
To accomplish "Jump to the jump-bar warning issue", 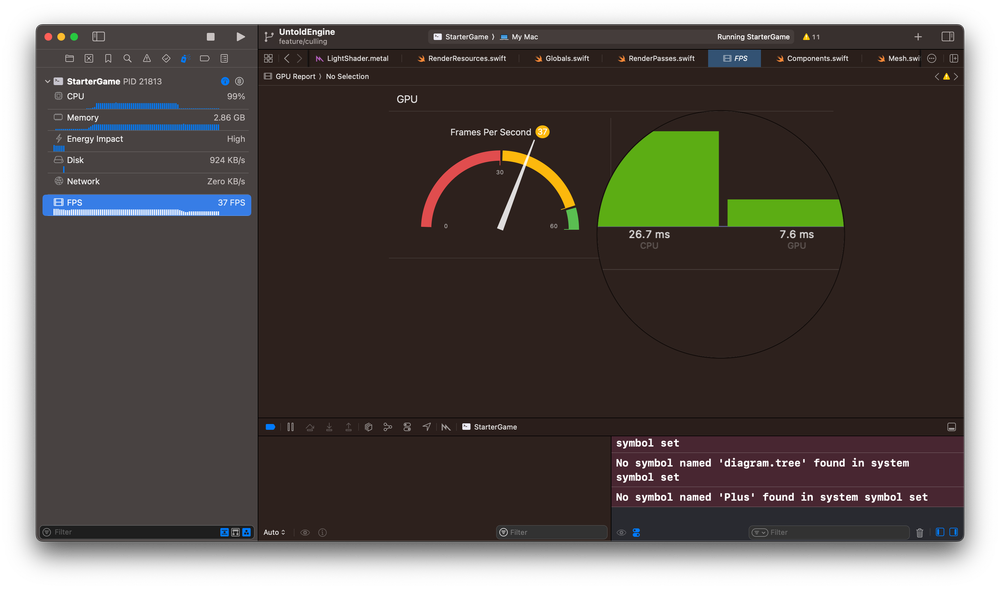I will [946, 76].
